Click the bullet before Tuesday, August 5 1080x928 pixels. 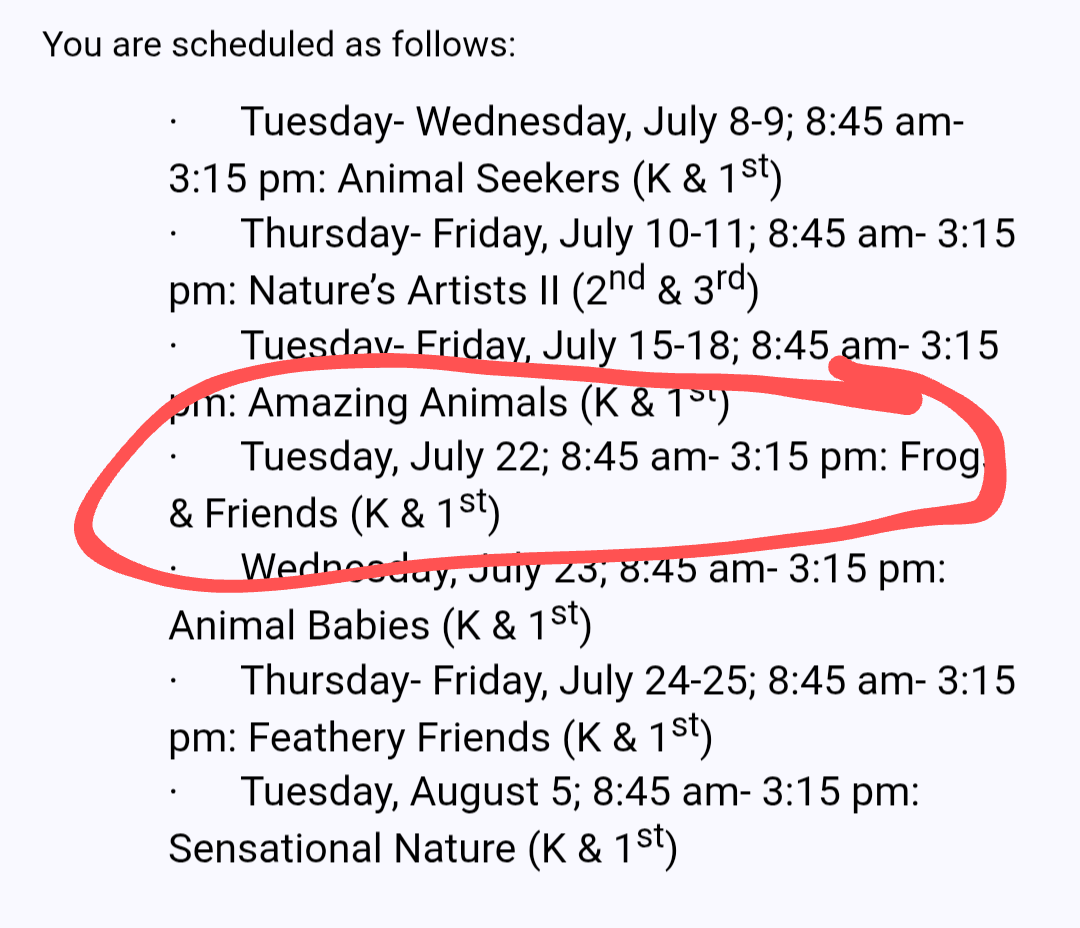click(x=174, y=792)
